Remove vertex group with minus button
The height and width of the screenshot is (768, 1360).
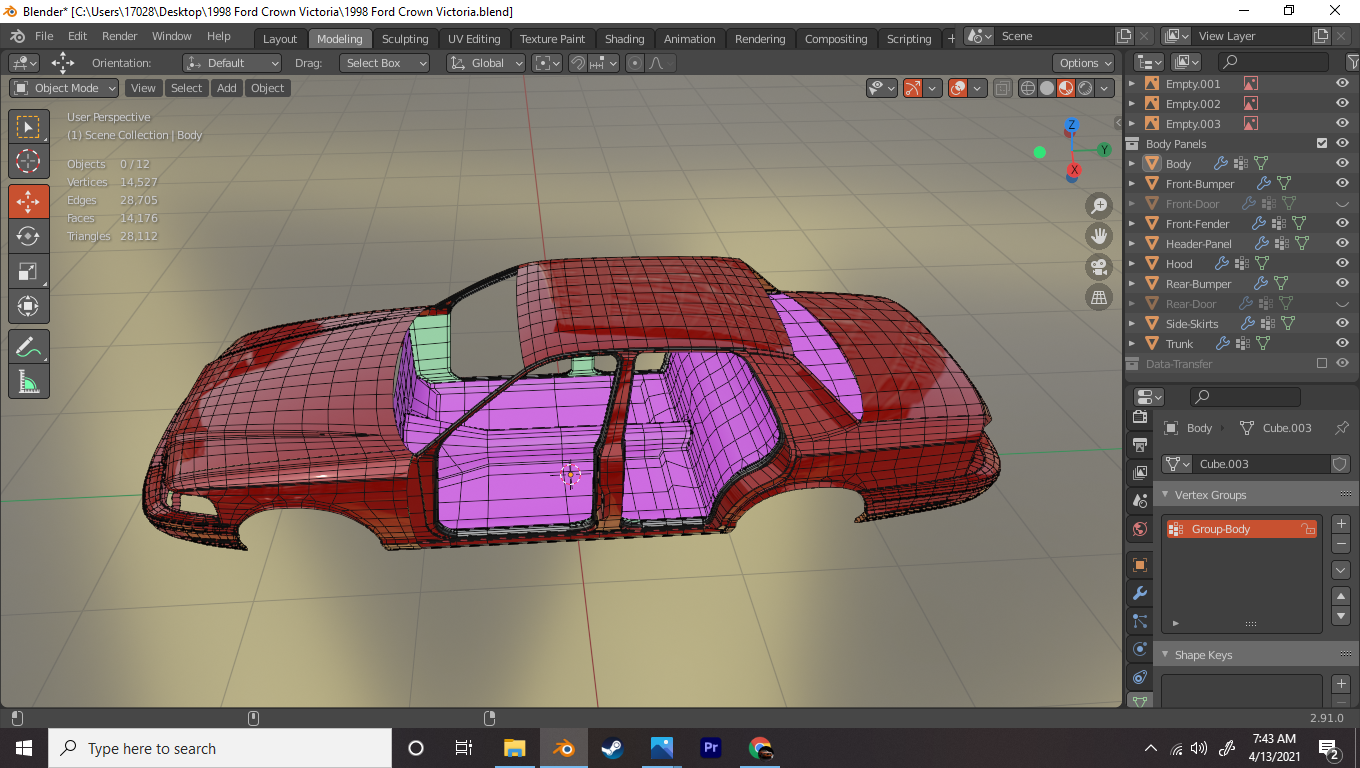1341,544
